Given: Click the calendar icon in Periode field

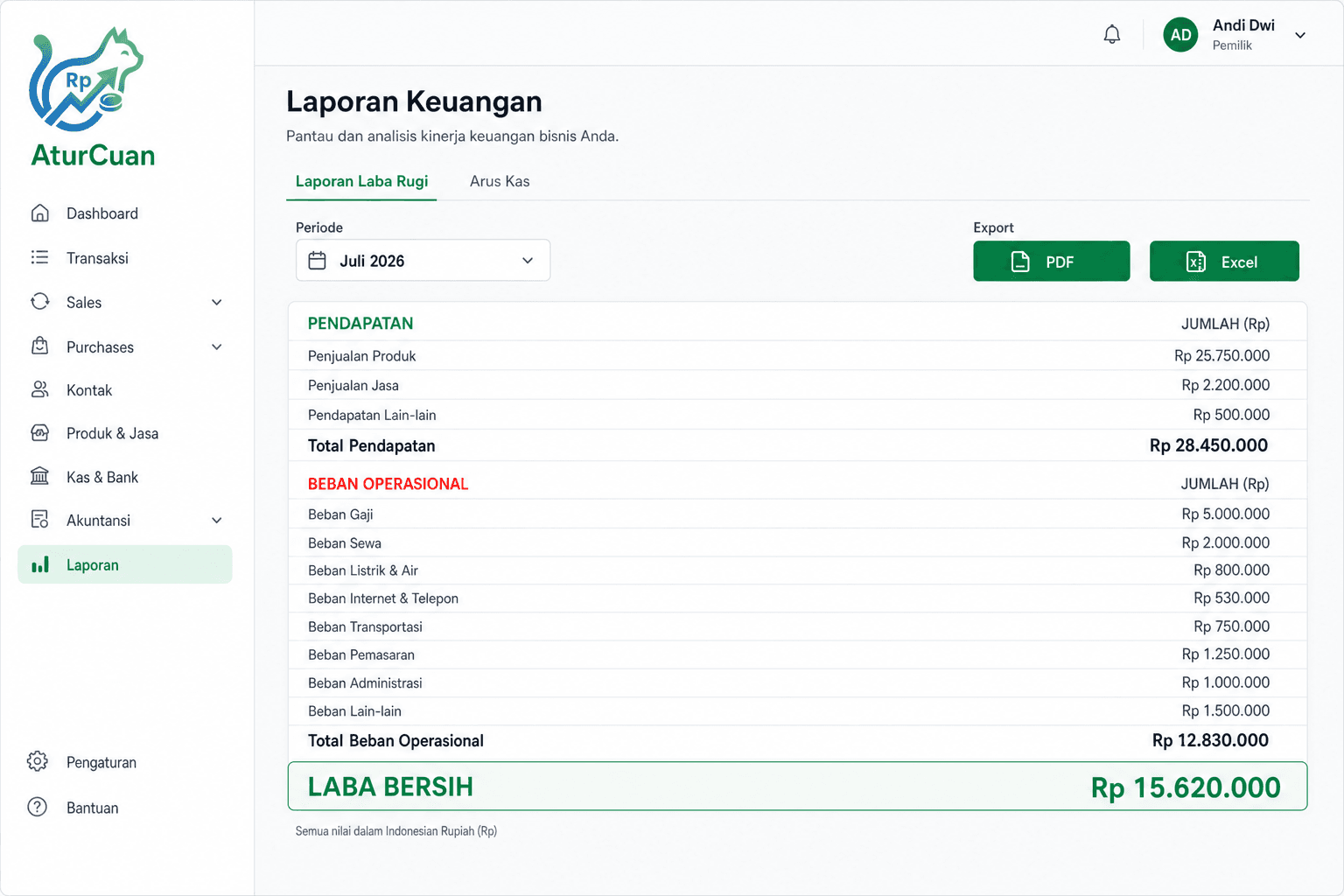Looking at the screenshot, I should coord(318,261).
